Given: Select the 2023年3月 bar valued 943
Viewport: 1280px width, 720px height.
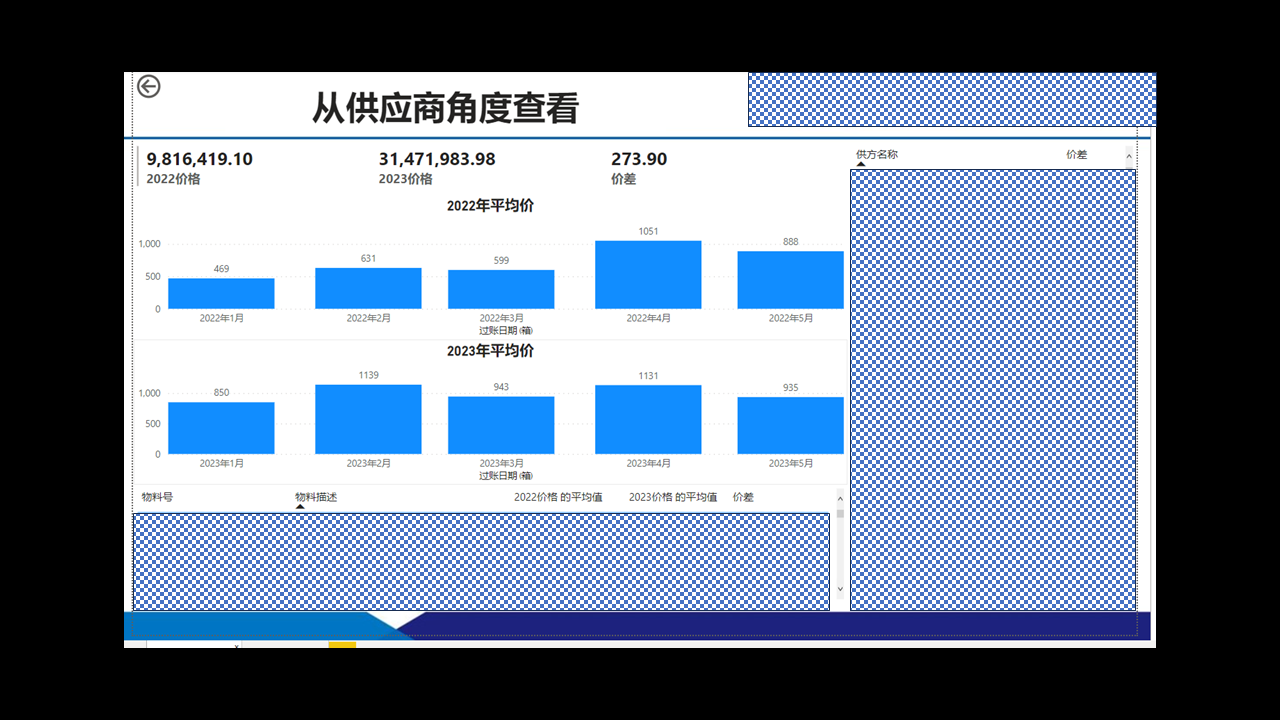Looking at the screenshot, I should pos(501,425).
